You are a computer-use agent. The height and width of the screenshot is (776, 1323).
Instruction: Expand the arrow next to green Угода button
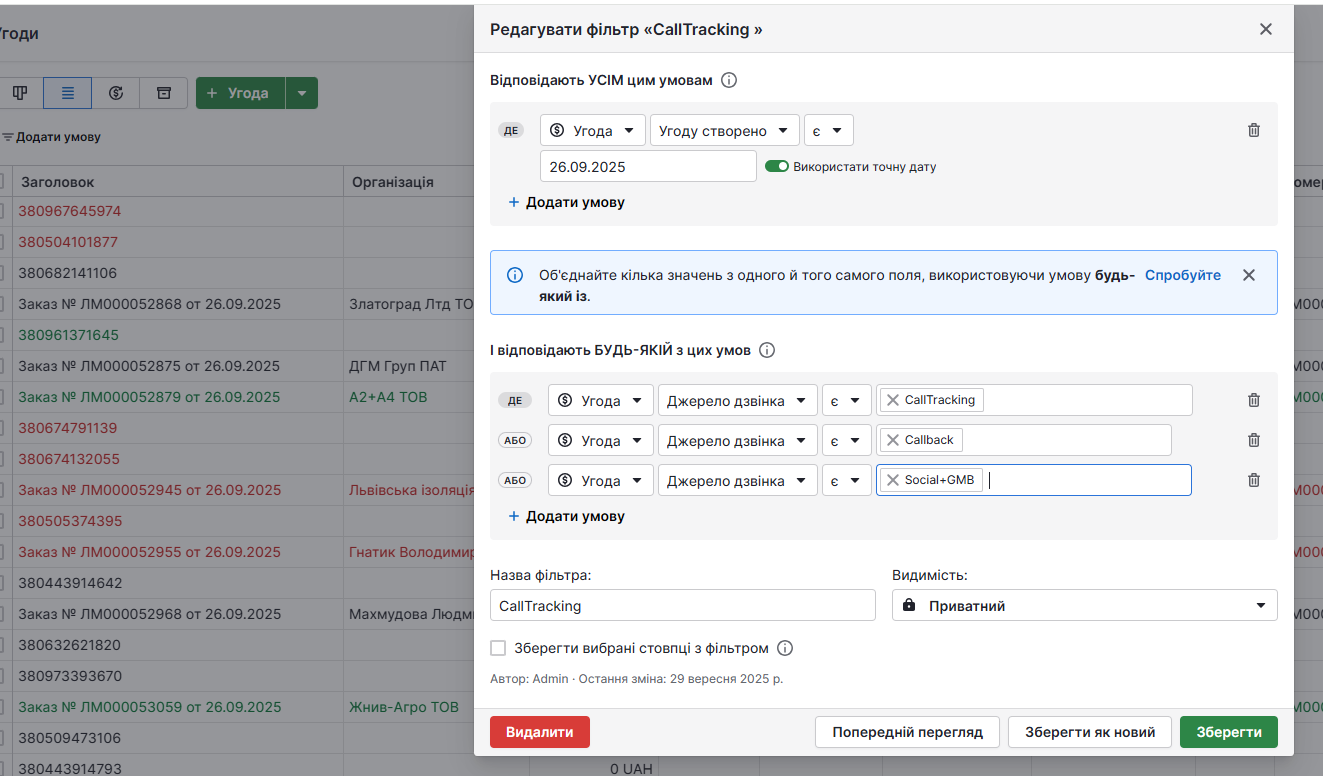pyautogui.click(x=302, y=93)
